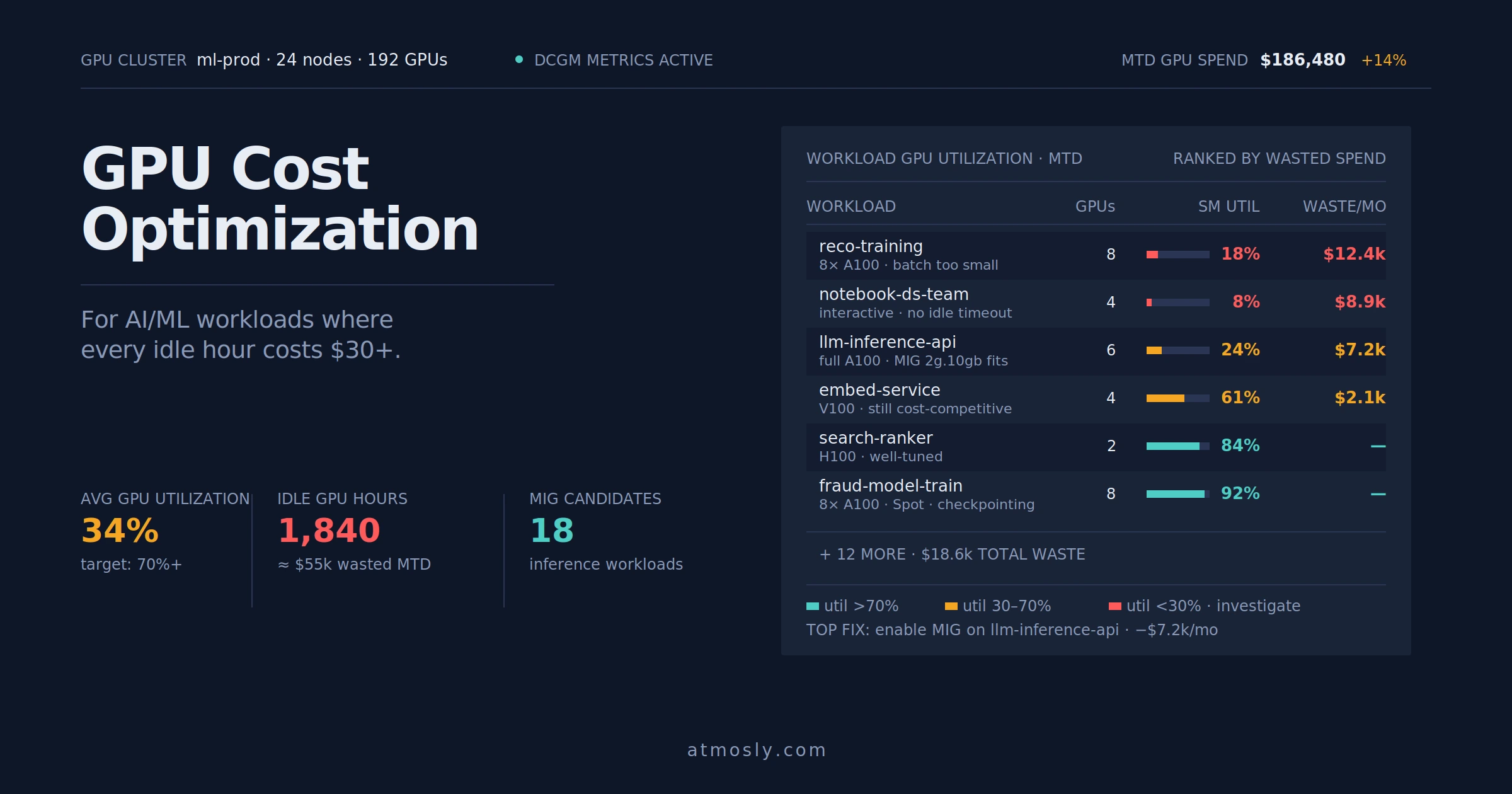Click 'RANKED BY WASTED SPEND' label
This screenshot has width=1512, height=794.
point(1280,159)
